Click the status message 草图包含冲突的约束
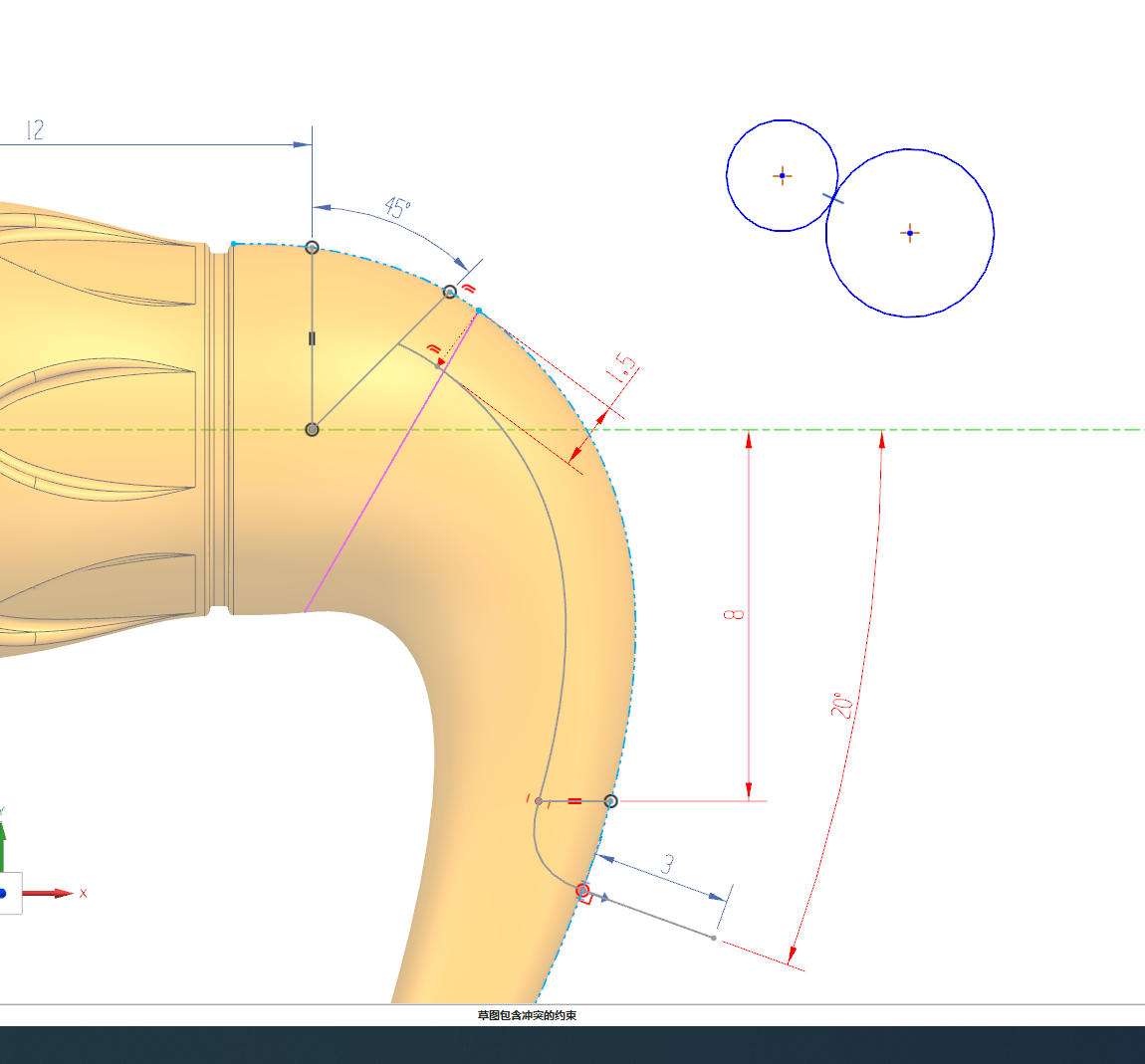1145x1064 pixels. 528,1015
